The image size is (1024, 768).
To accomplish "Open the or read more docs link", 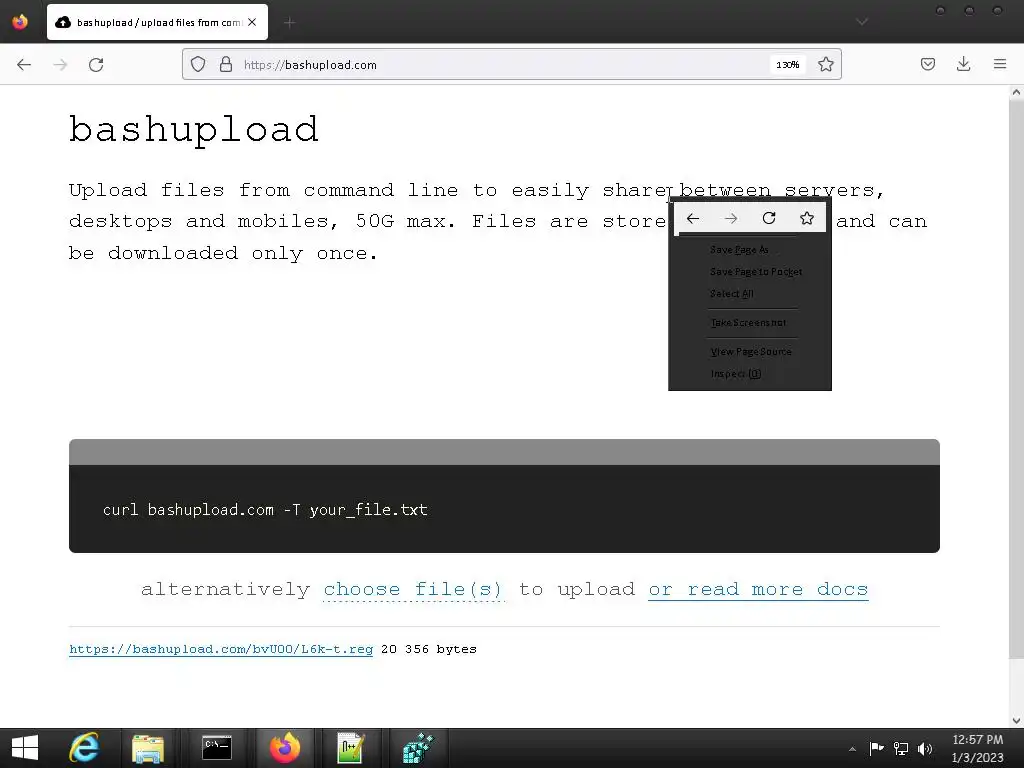I will coord(758,589).
